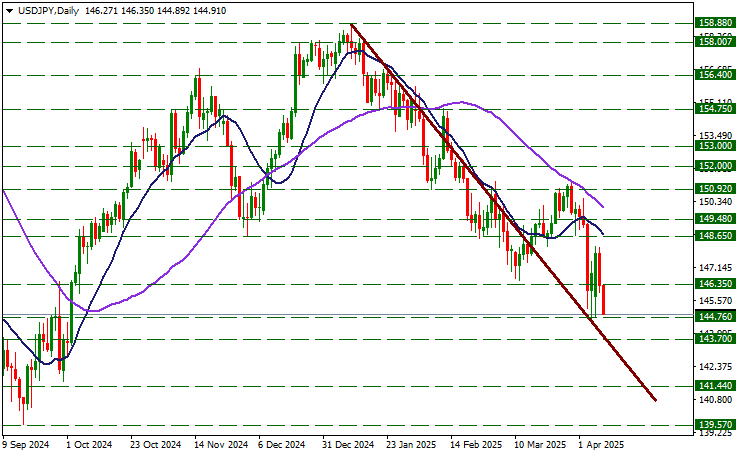The height and width of the screenshot is (456, 739).
Task: Select the 143.700 price level label
Action: [715, 339]
